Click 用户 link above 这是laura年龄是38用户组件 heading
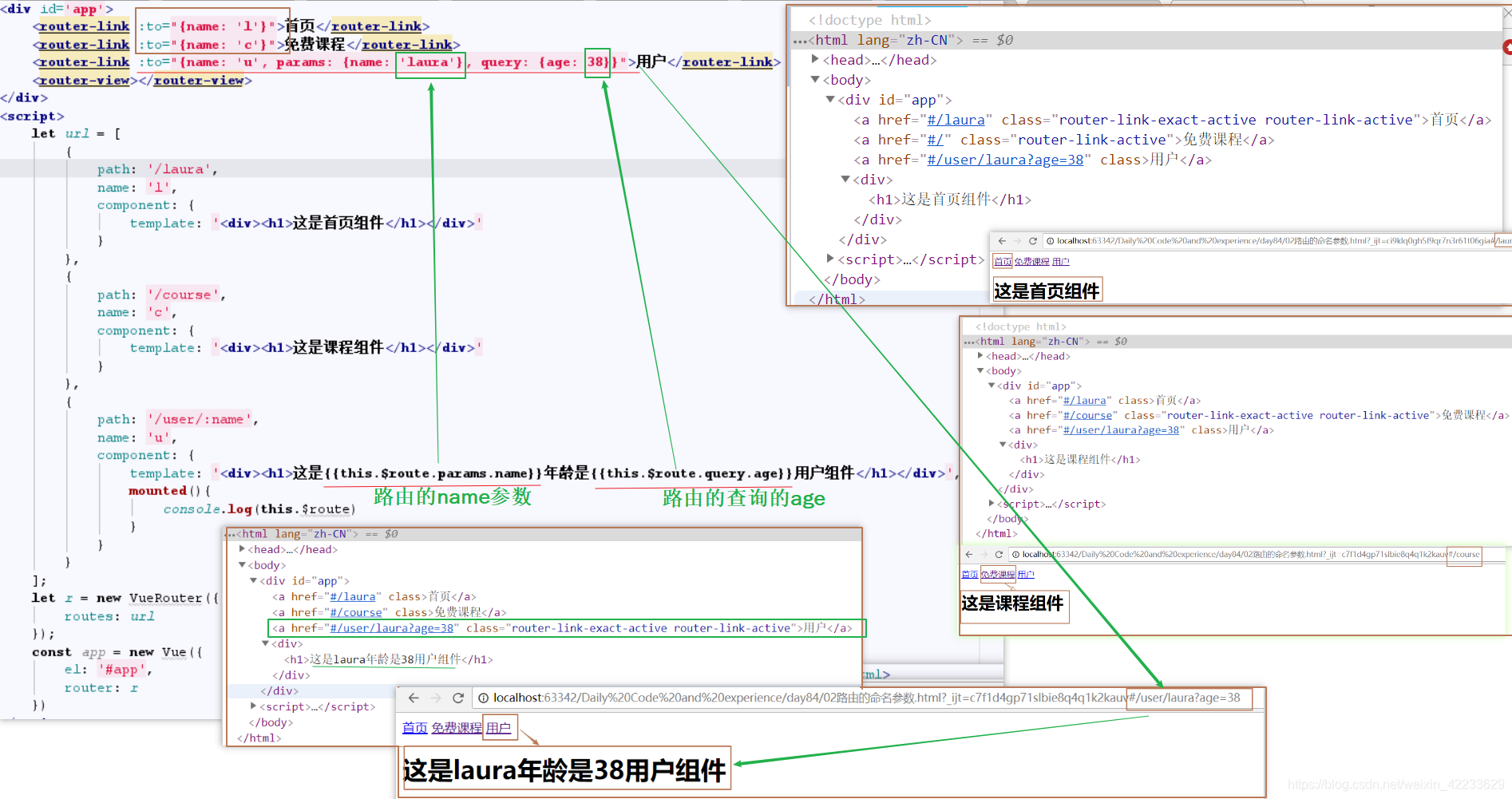This screenshot has width=1512, height=799. [x=499, y=728]
